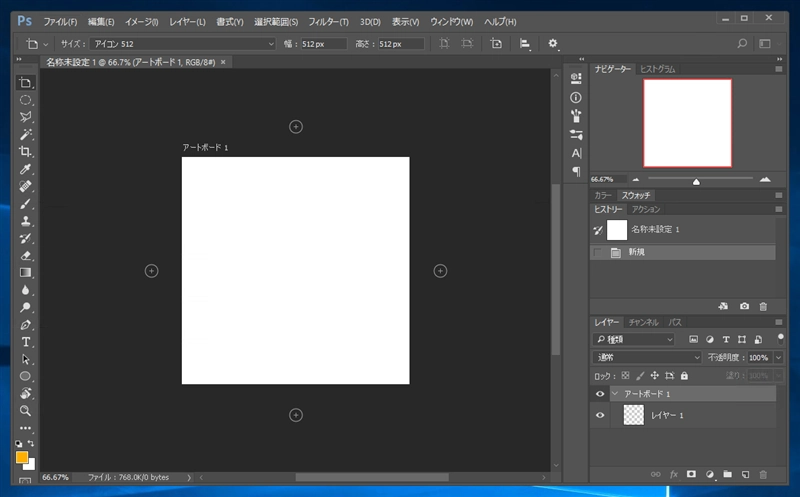Pick the Eyedropper tool
Screen dimensions: 800x497
click(26, 169)
